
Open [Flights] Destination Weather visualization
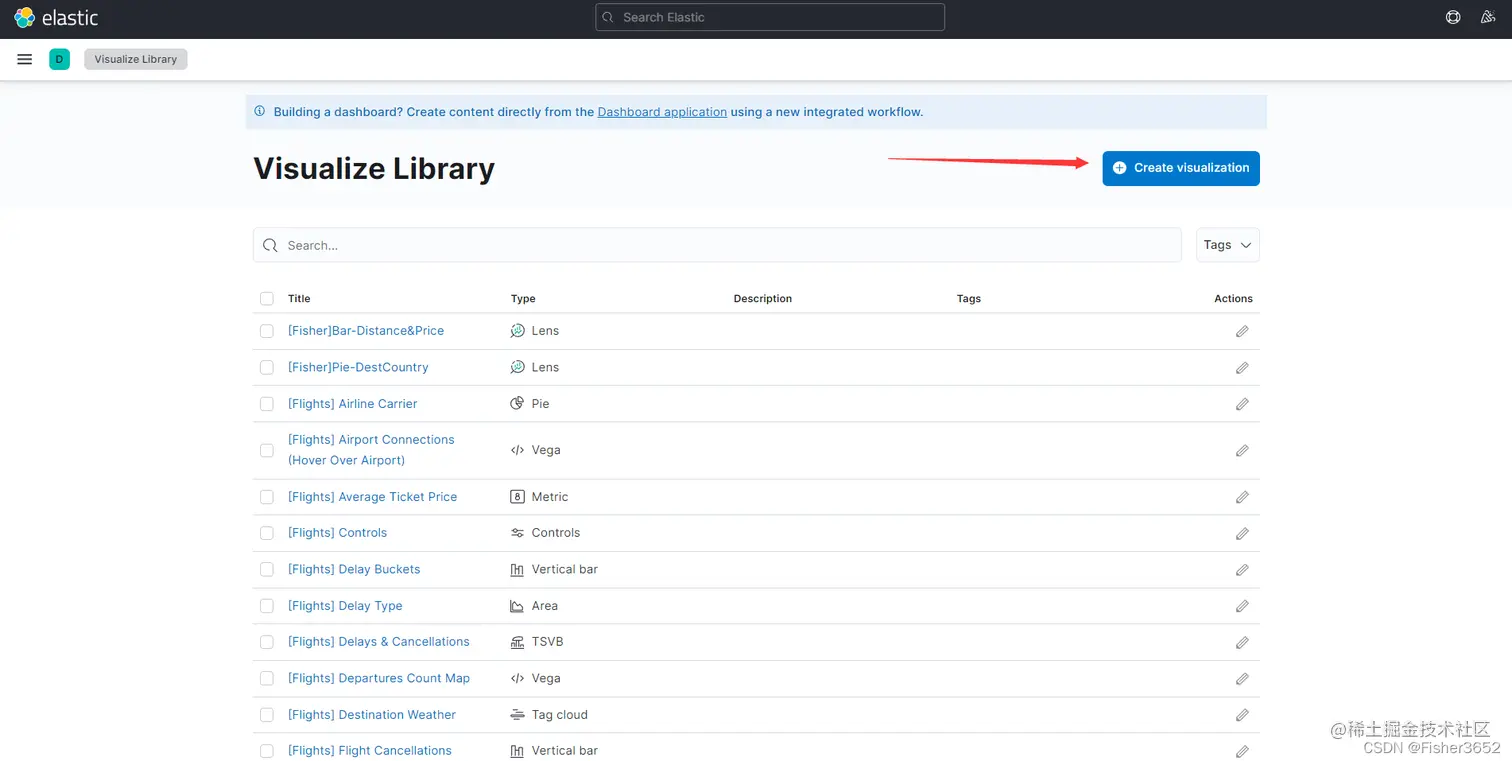tap(372, 715)
